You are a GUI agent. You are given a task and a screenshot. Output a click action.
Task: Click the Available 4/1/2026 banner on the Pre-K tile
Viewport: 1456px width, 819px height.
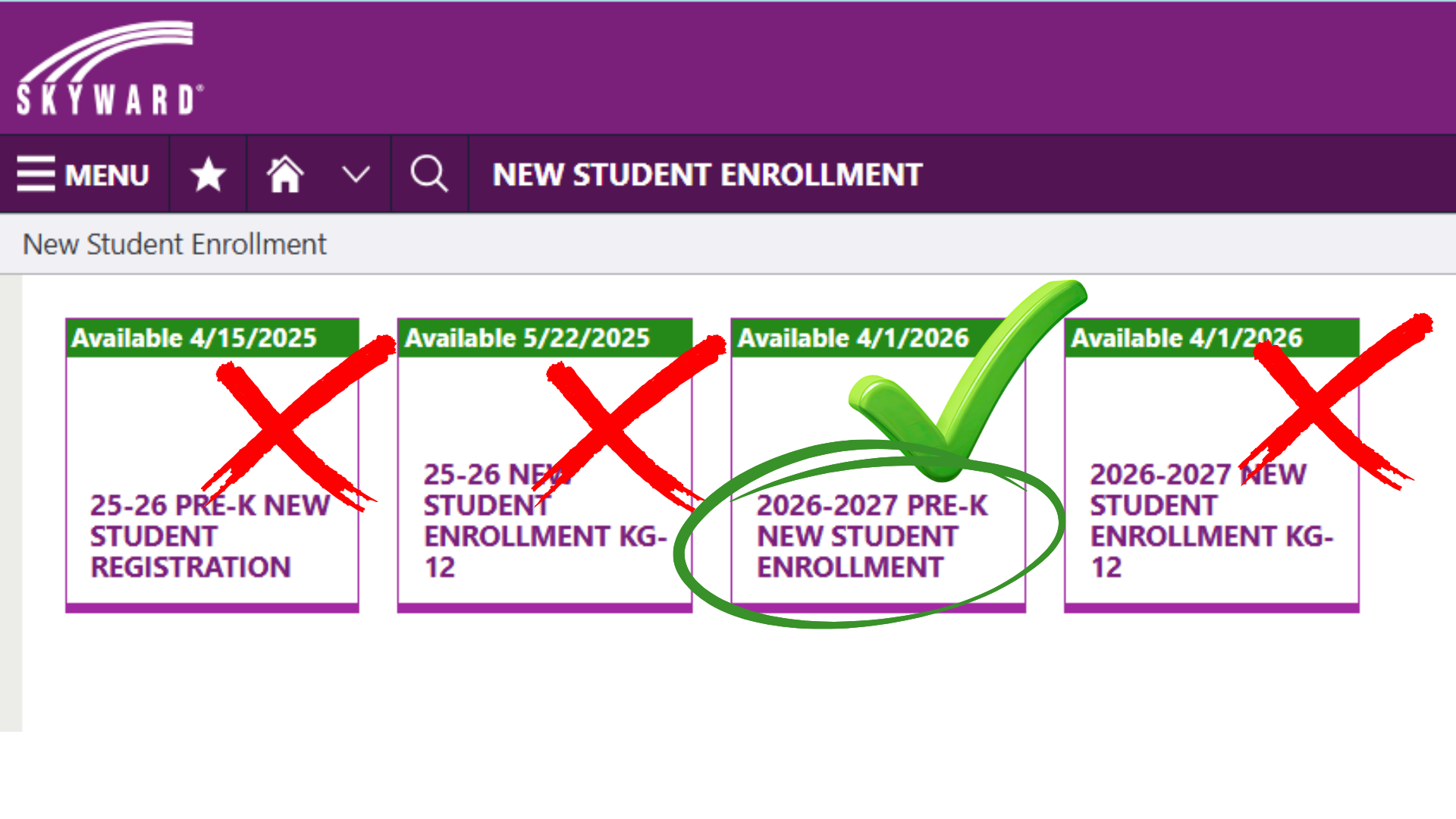853,338
